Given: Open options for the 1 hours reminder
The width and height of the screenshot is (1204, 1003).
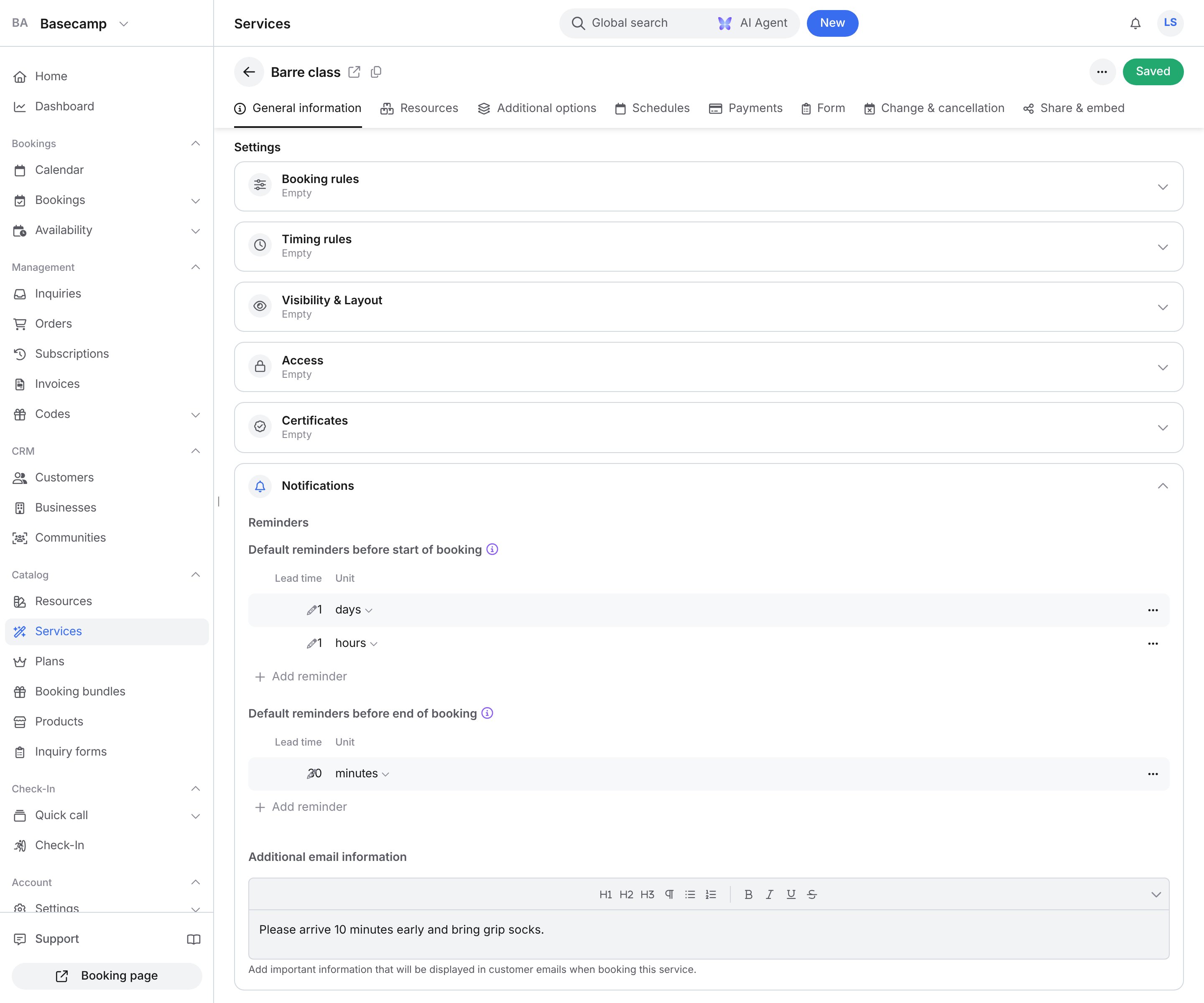Looking at the screenshot, I should tap(1153, 643).
